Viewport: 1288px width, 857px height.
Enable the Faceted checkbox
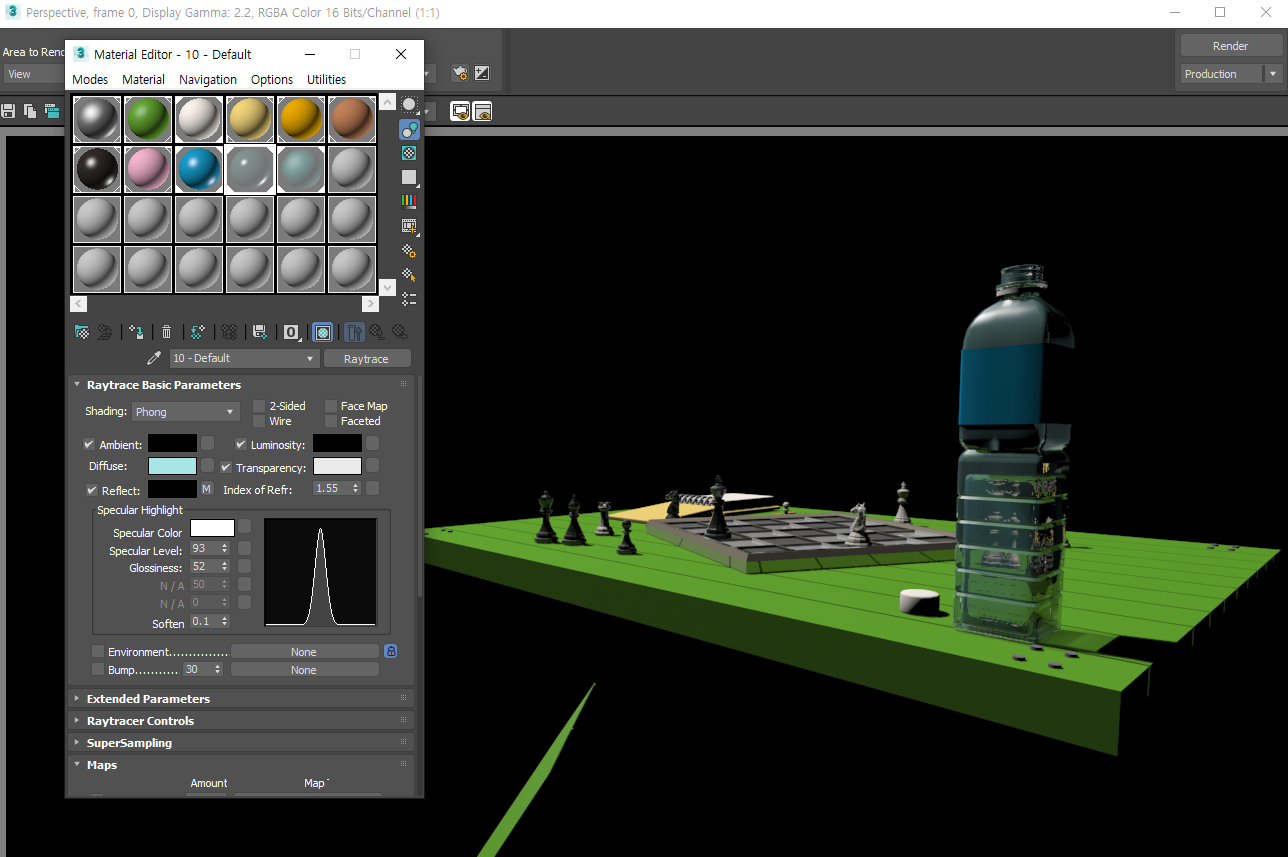pyautogui.click(x=331, y=421)
